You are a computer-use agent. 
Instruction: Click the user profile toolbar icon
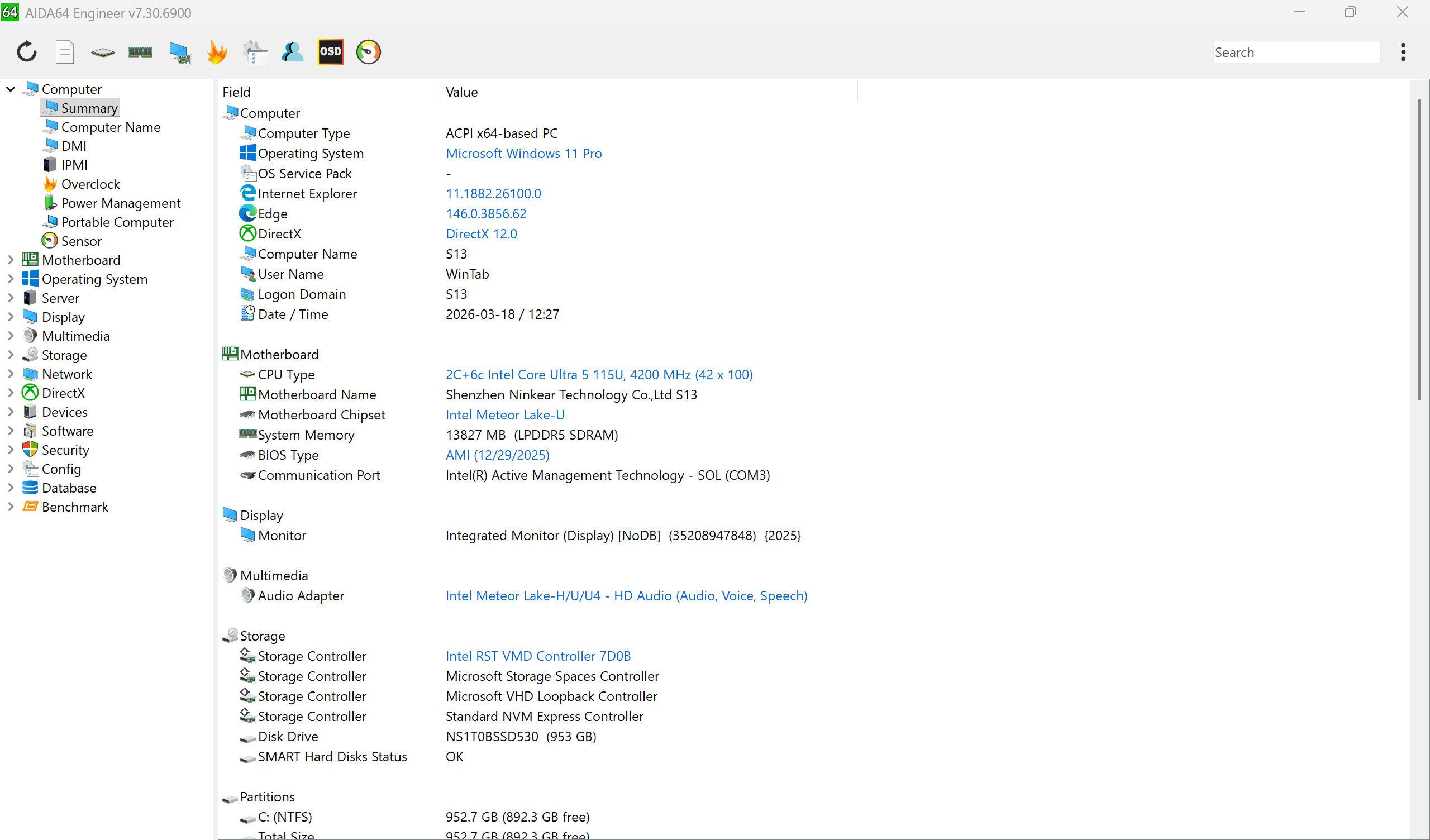coord(292,52)
